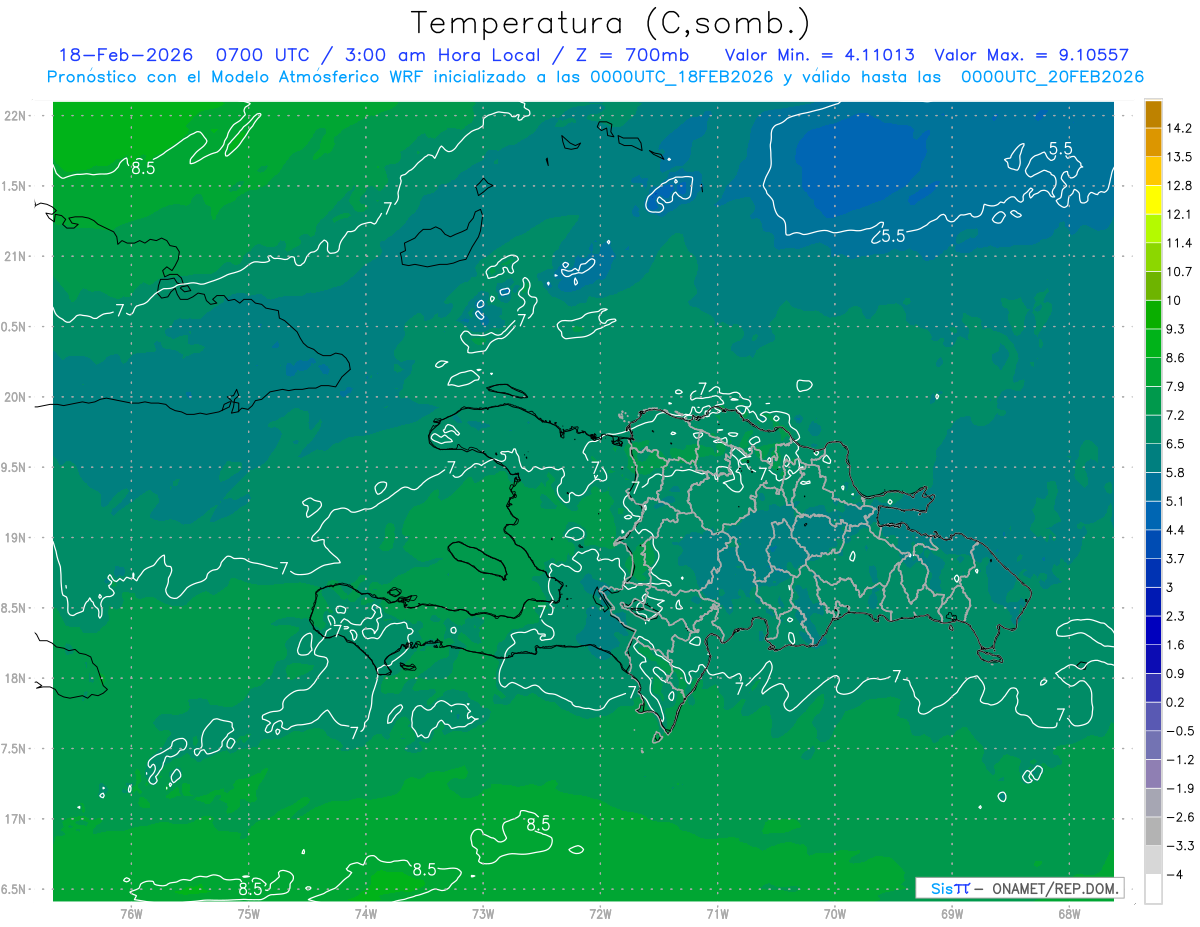Click the "20N" latitude axis label

tap(14, 397)
